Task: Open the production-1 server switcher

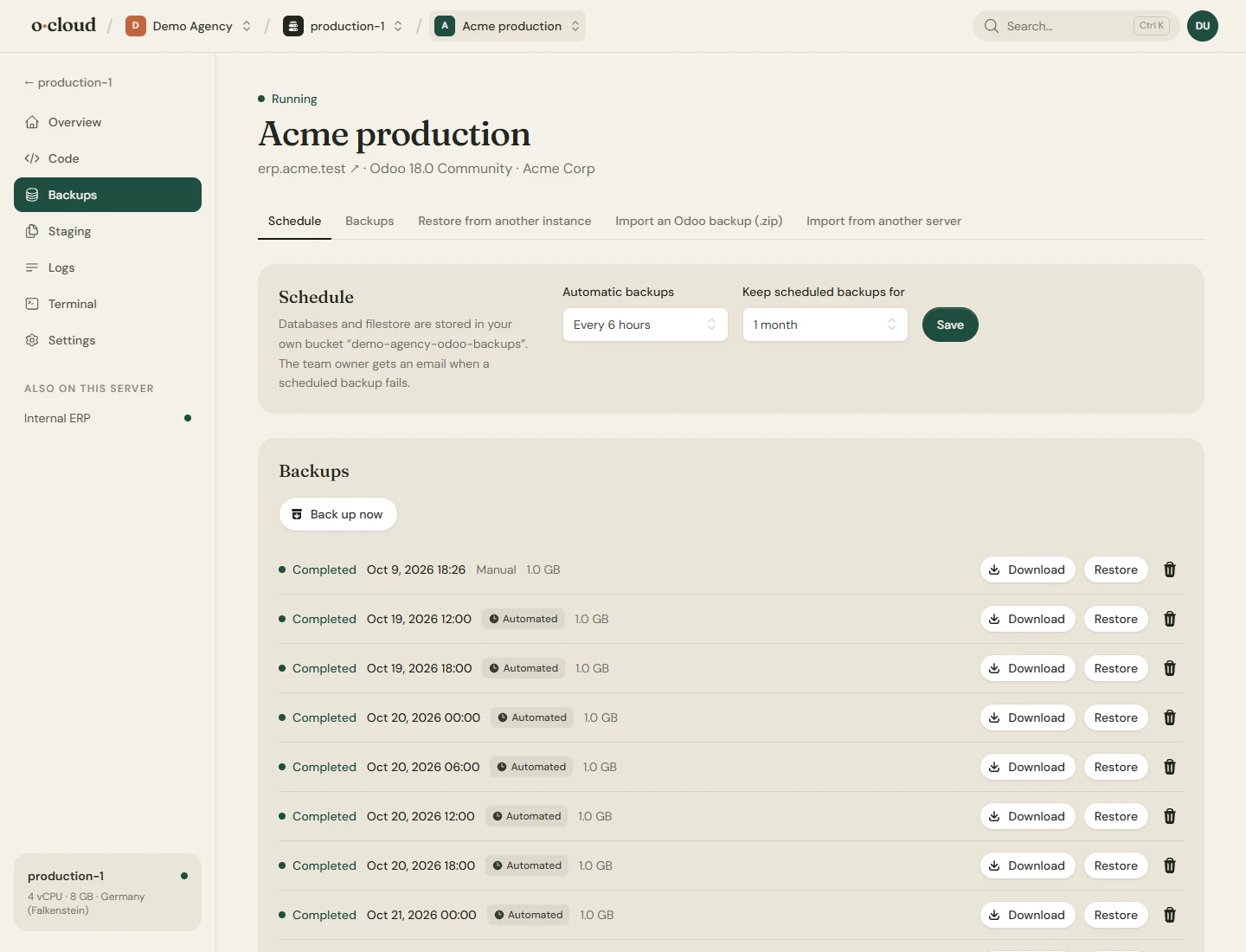Action: pyautogui.click(x=344, y=26)
